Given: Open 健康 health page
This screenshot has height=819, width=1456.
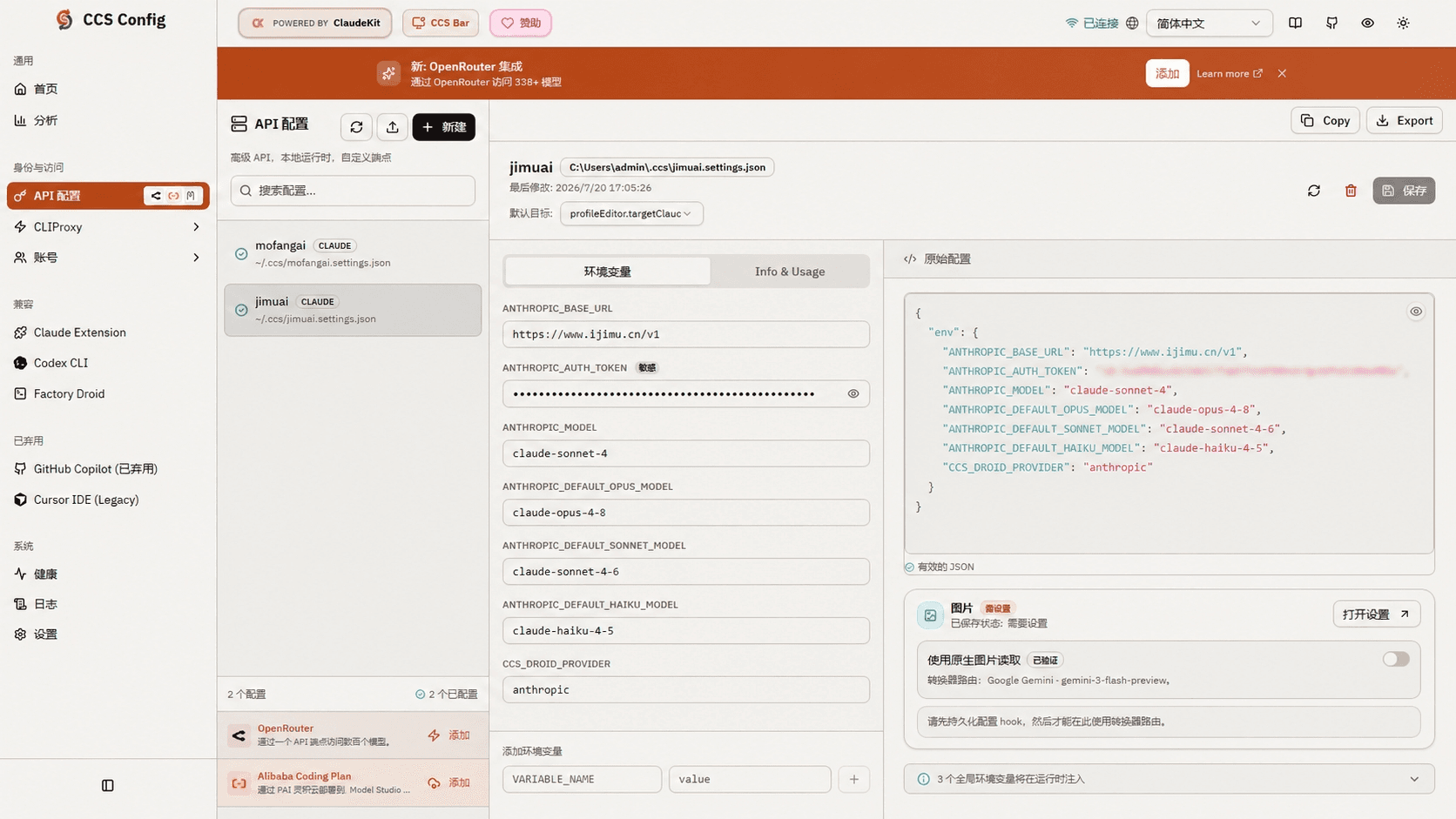Looking at the screenshot, I should (108, 574).
